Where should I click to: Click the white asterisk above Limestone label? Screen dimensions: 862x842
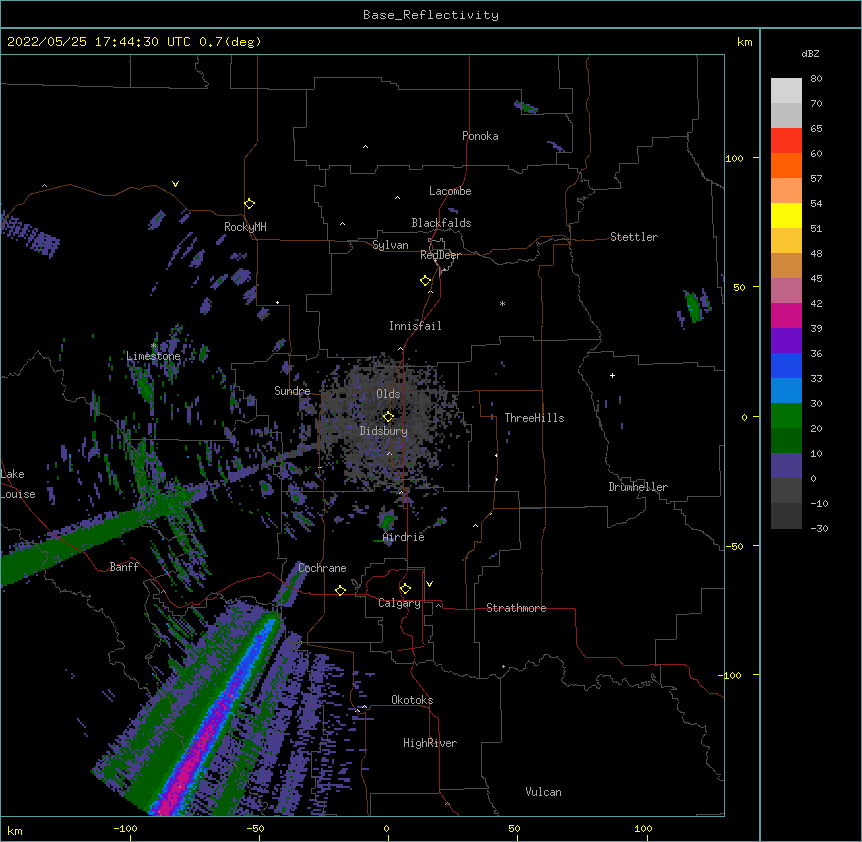pyautogui.click(x=154, y=346)
